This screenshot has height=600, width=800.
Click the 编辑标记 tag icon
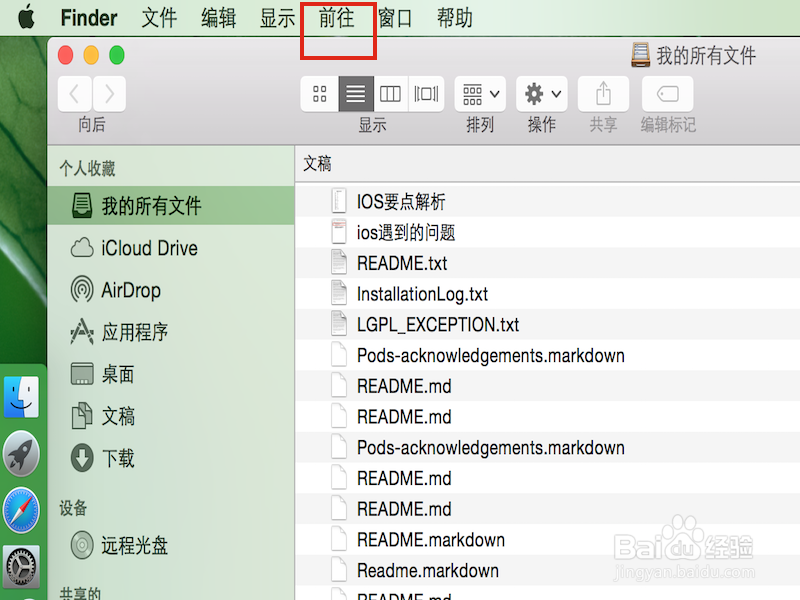tap(667, 93)
